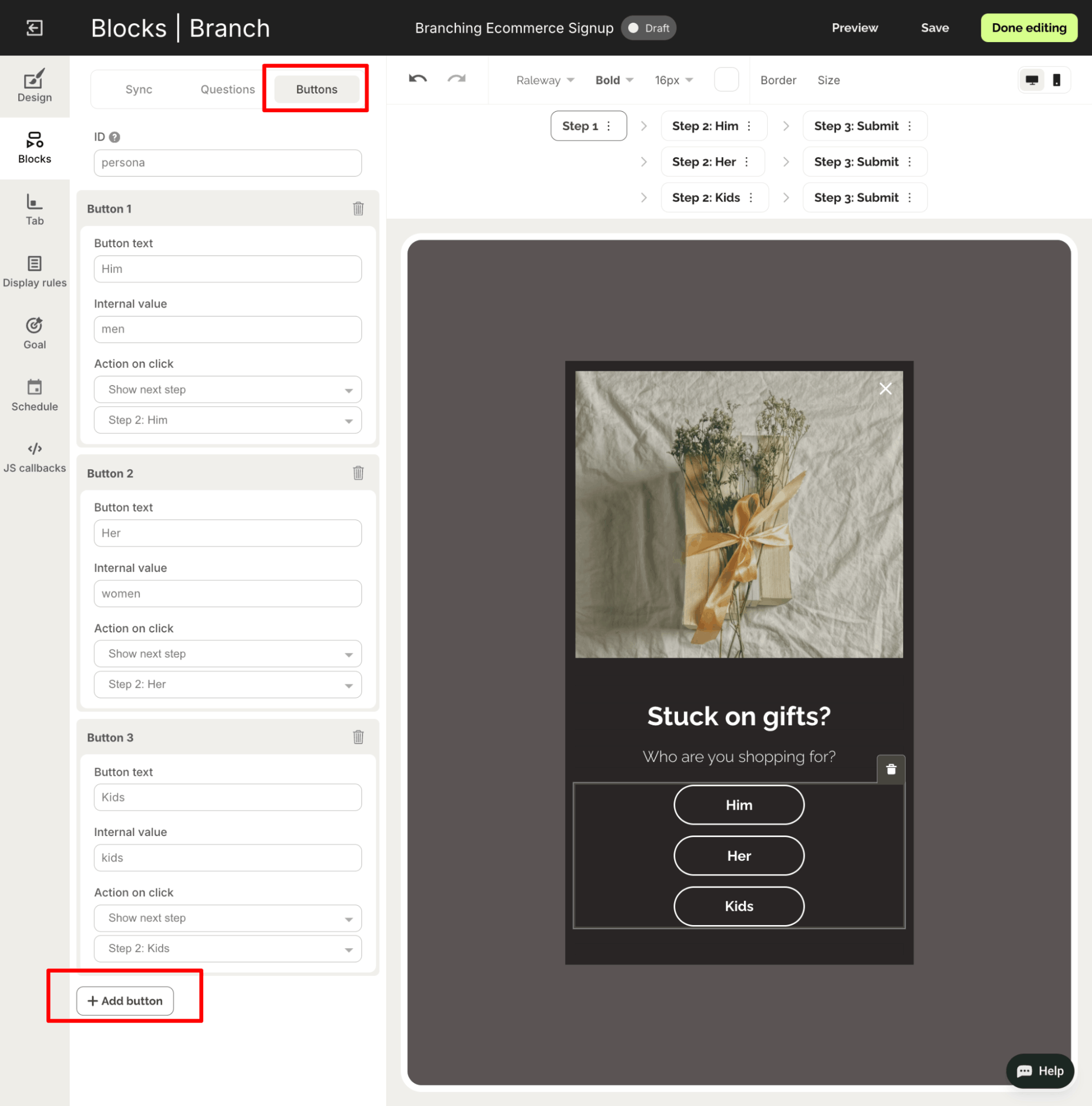Click the undo arrow icon
The height and width of the screenshot is (1106, 1092).
[x=417, y=79]
